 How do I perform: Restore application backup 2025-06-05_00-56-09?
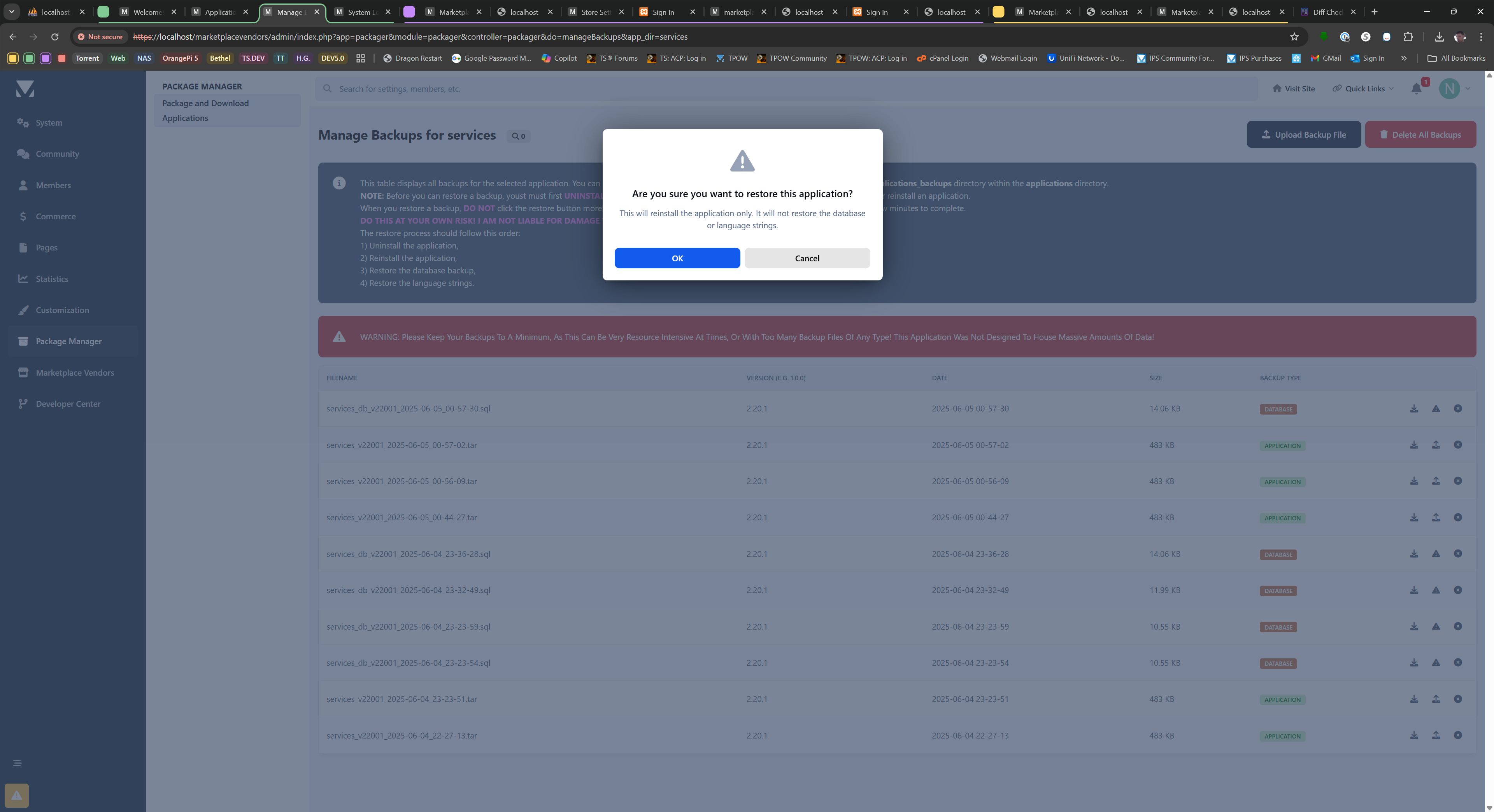pyautogui.click(x=1436, y=481)
